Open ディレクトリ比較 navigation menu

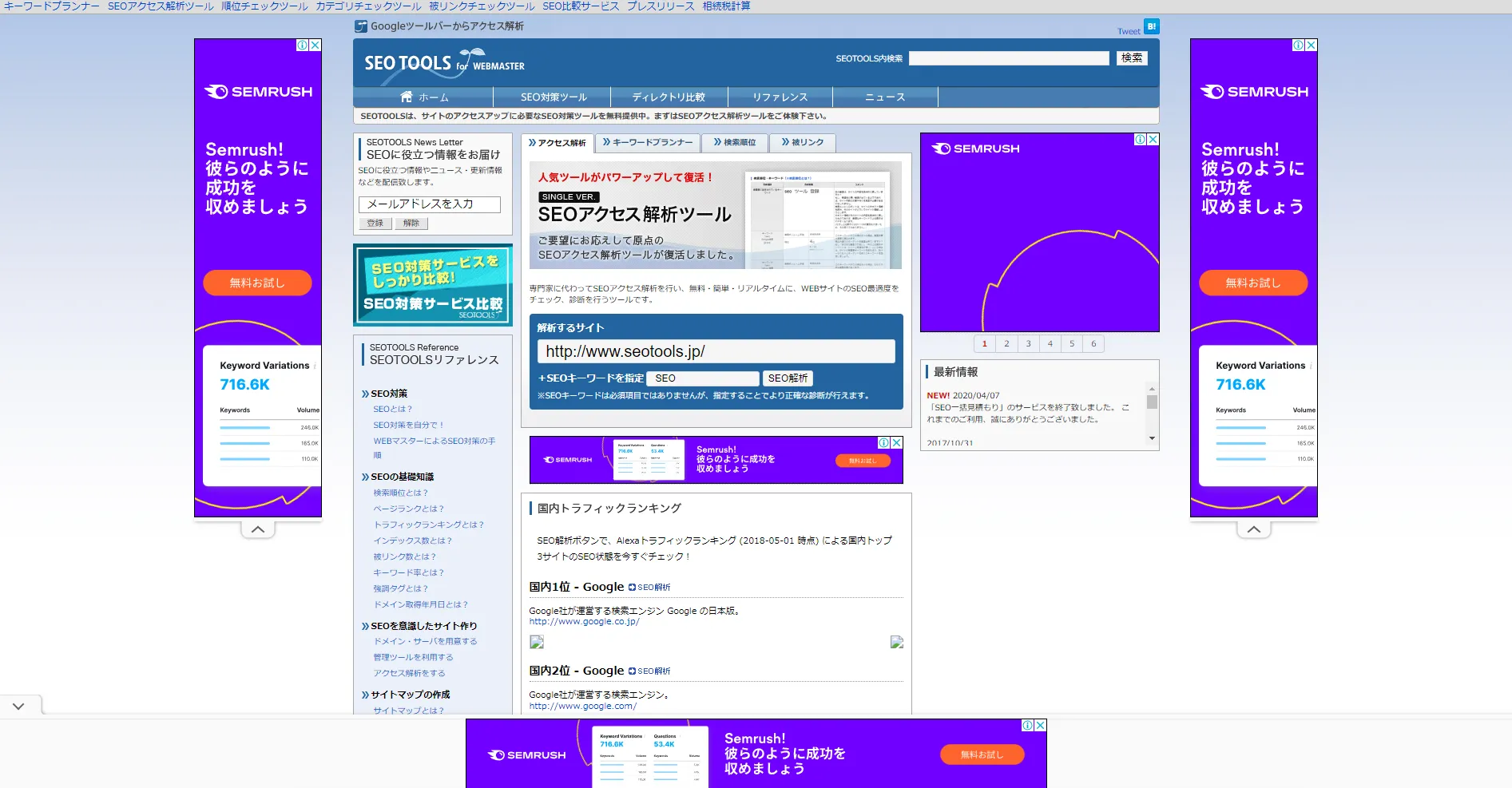pyautogui.click(x=669, y=97)
